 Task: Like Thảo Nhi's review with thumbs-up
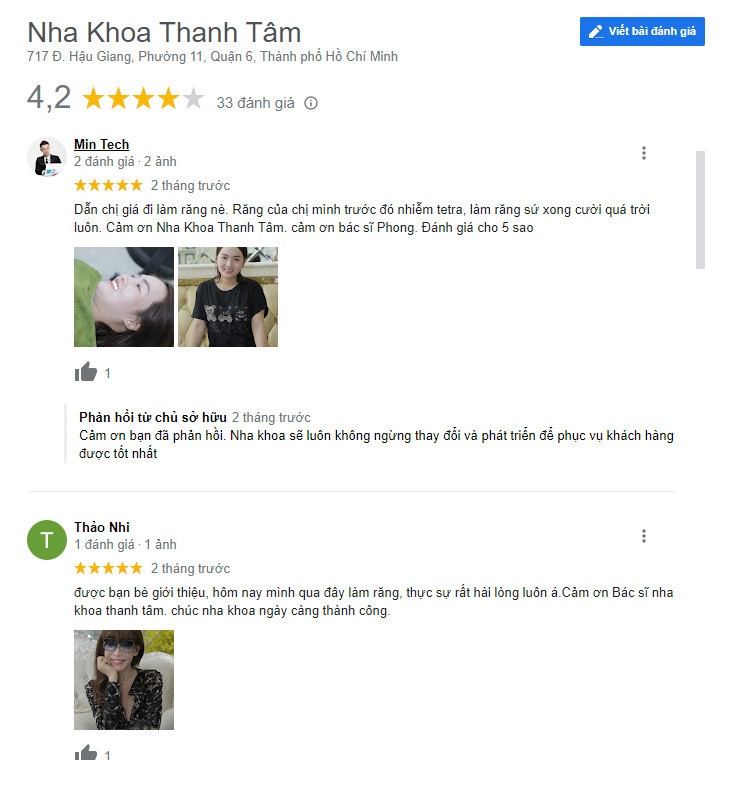[x=86, y=753]
